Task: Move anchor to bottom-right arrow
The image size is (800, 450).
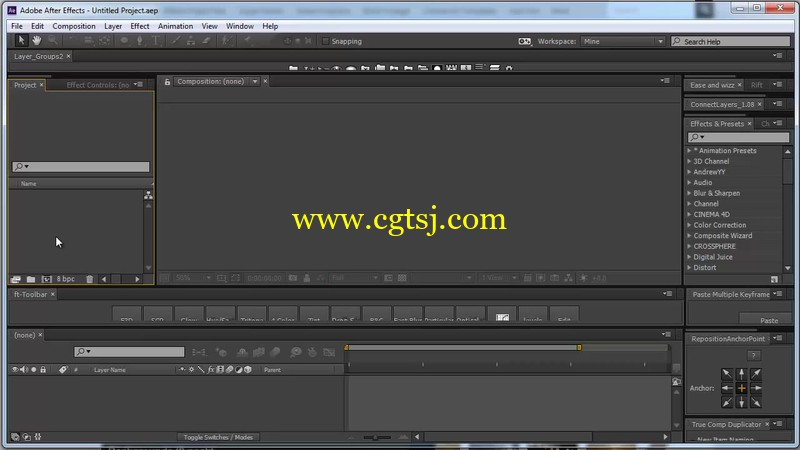Action: pos(756,403)
